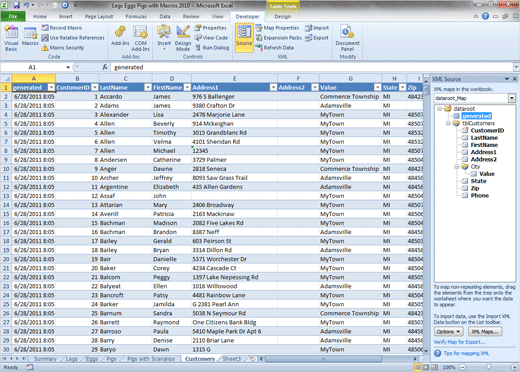Image resolution: width=520 pixels, height=372 pixels.
Task: Open the Insert controls dropdown
Action: tap(164, 38)
